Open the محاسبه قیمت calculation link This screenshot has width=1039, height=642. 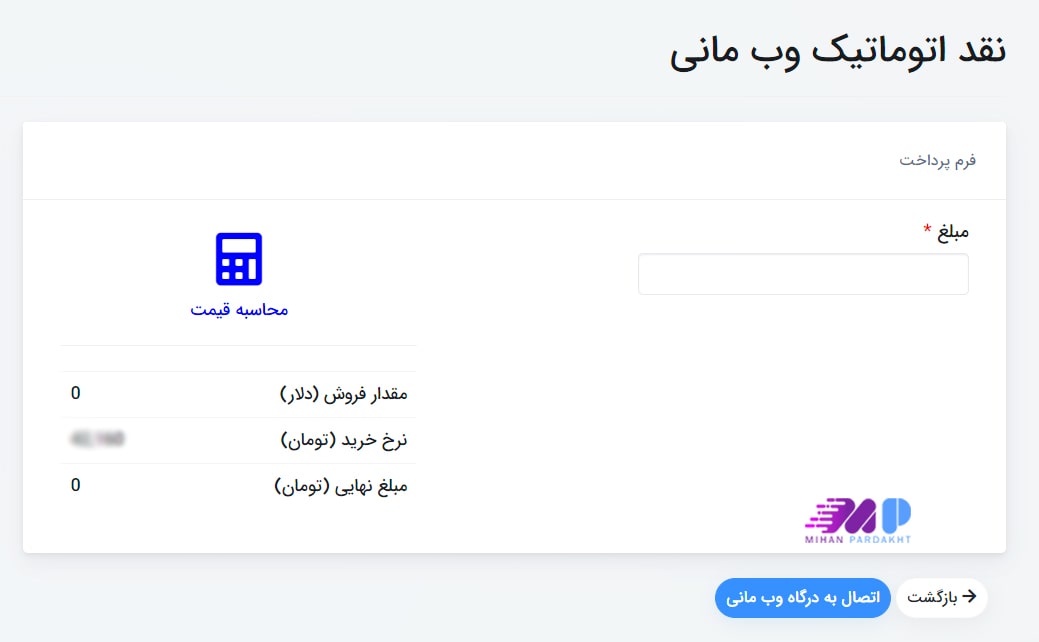point(237,309)
